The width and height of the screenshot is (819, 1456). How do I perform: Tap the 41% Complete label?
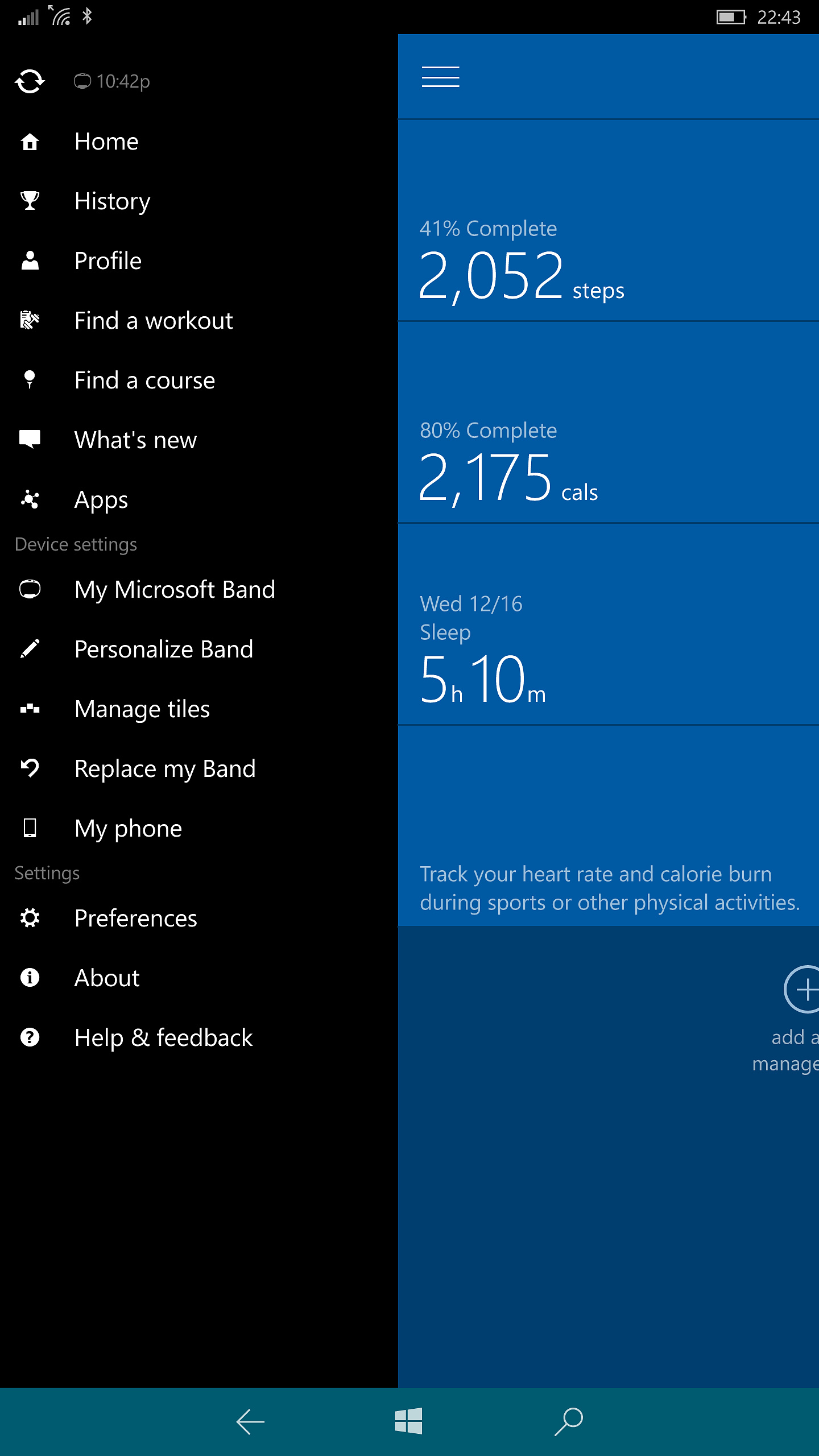tap(488, 229)
